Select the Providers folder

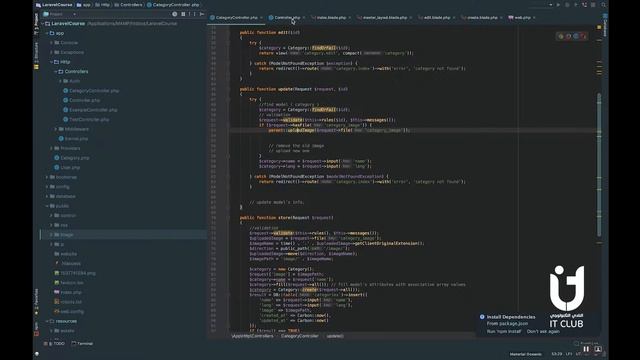[x=67, y=148]
